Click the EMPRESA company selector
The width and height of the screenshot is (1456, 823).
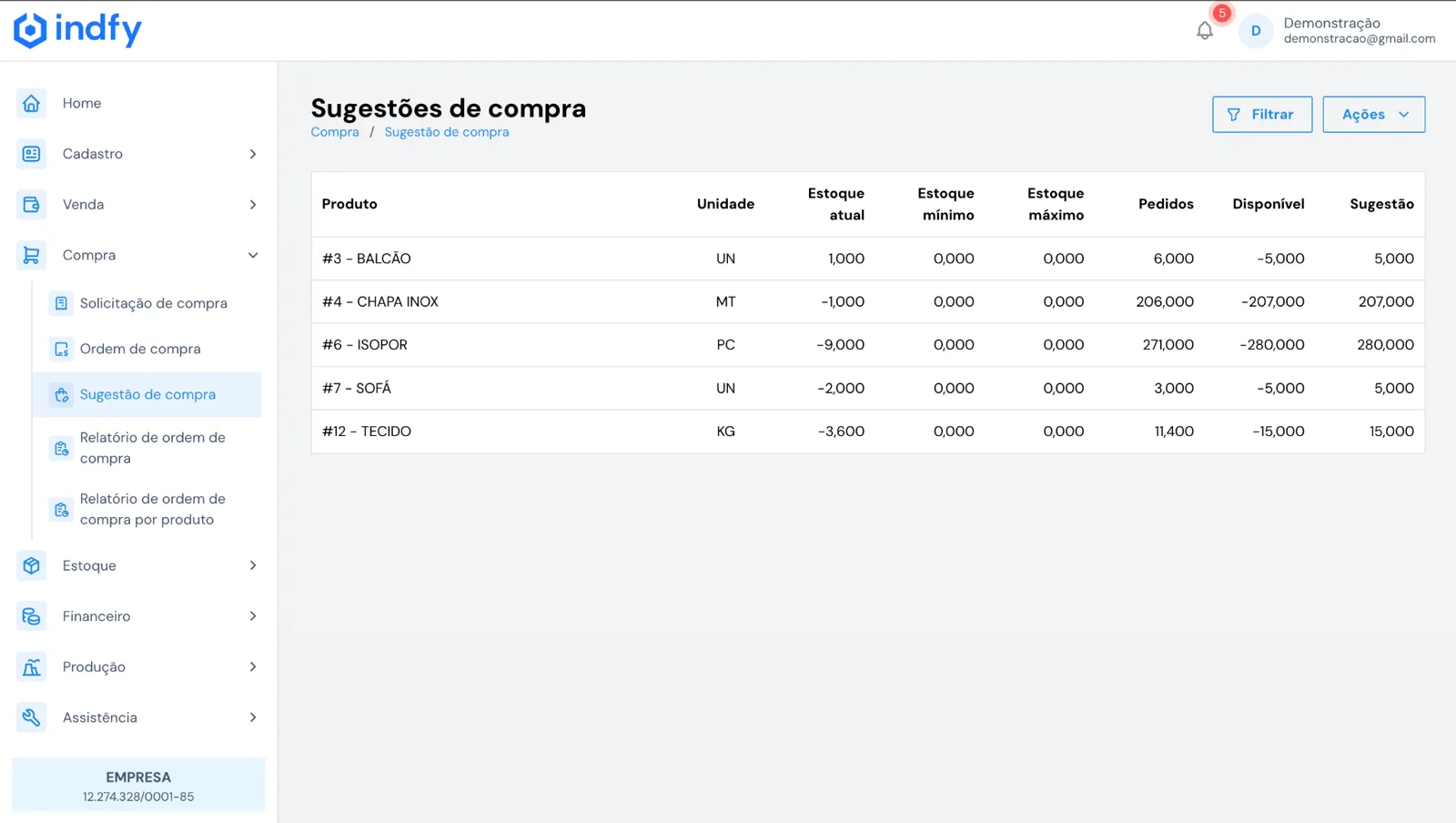pyautogui.click(x=138, y=785)
